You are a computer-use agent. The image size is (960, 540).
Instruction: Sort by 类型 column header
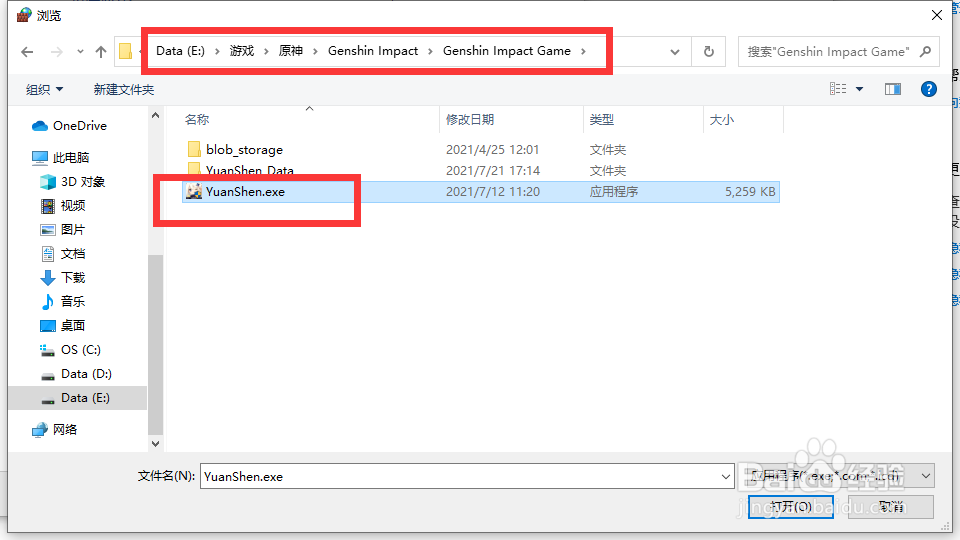click(601, 119)
